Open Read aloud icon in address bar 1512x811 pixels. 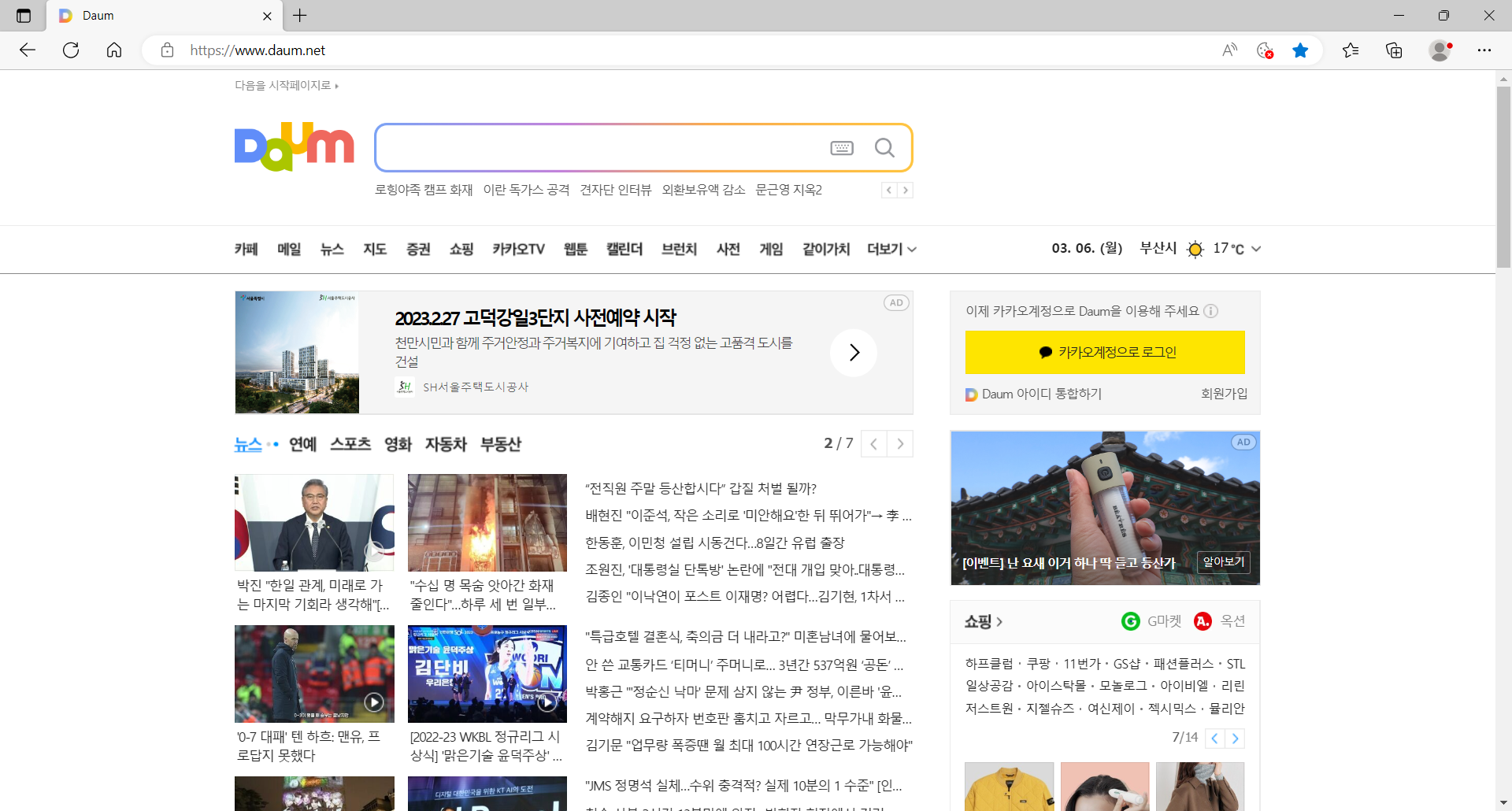[1229, 50]
